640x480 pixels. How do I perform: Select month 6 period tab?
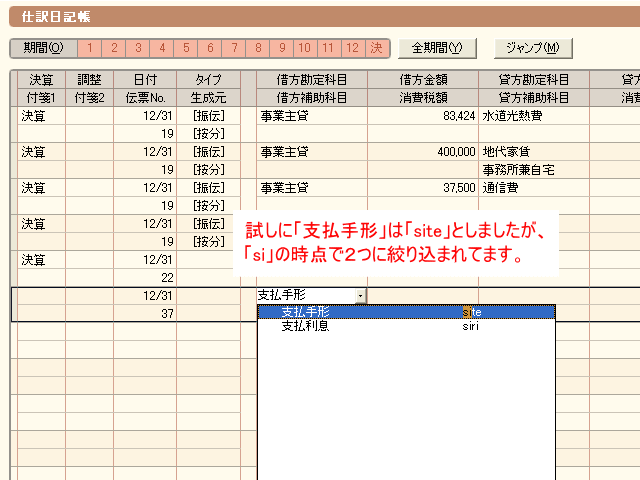pyautogui.click(x=210, y=48)
